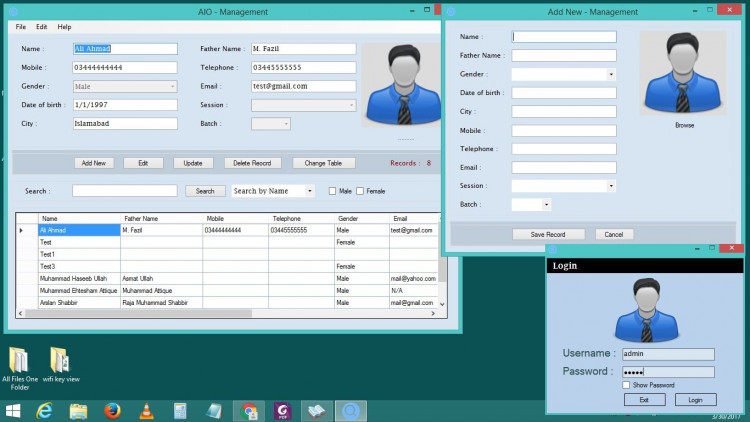
Task: Click the Add New - Management window icon
Action: (451, 11)
